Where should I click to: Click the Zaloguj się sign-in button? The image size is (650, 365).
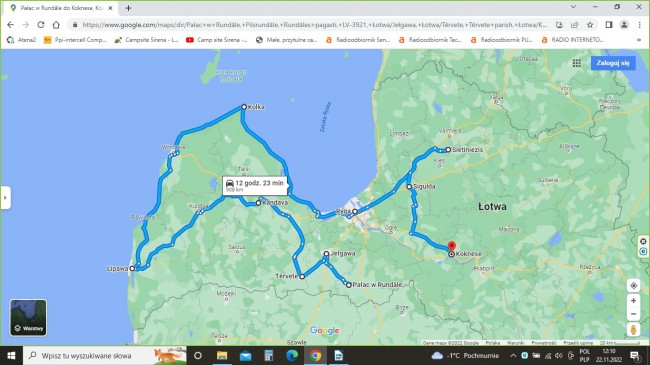tap(613, 63)
